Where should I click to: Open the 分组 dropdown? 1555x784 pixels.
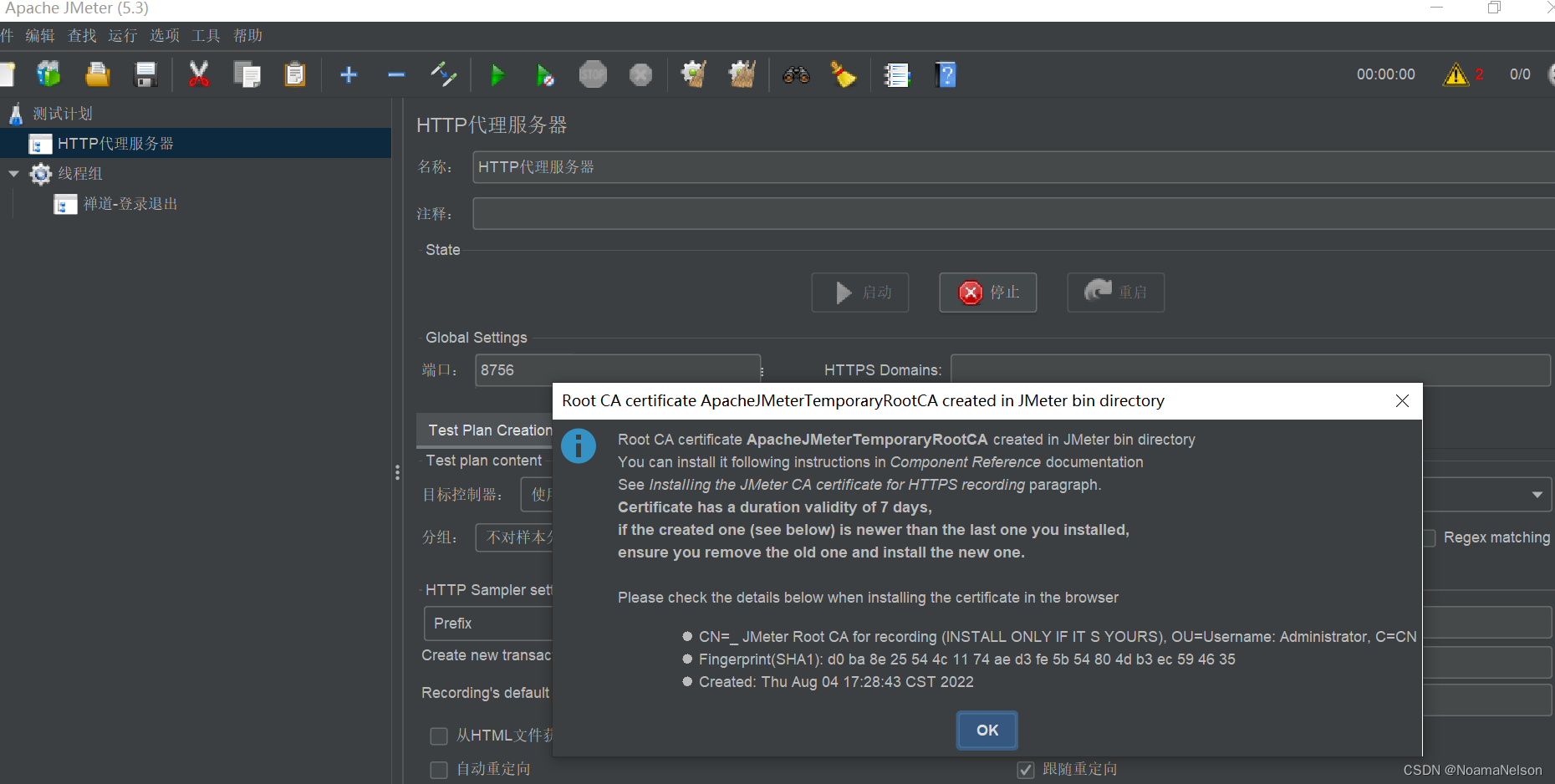click(x=514, y=537)
